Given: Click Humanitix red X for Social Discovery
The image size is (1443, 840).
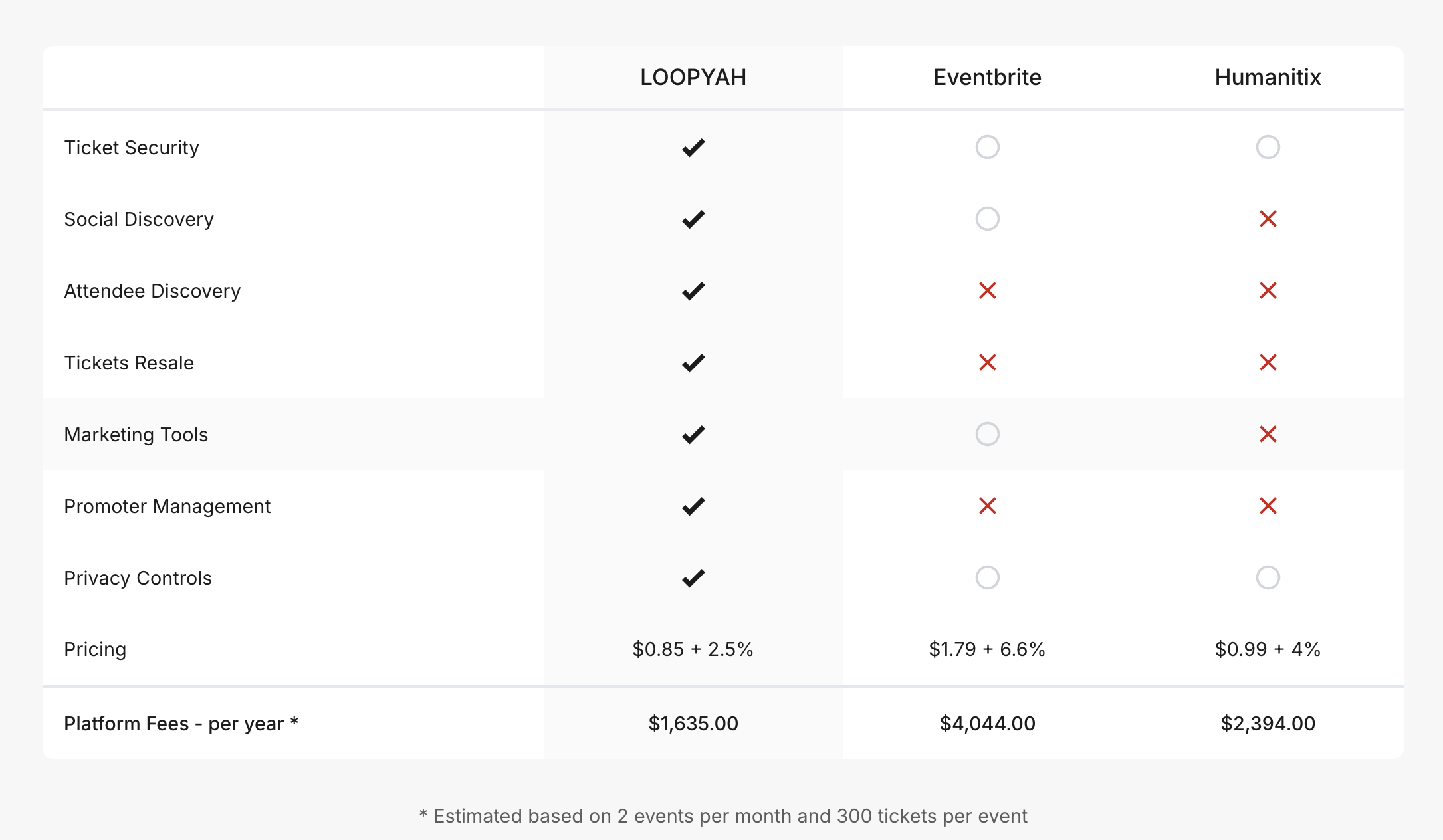Looking at the screenshot, I should (x=1268, y=219).
